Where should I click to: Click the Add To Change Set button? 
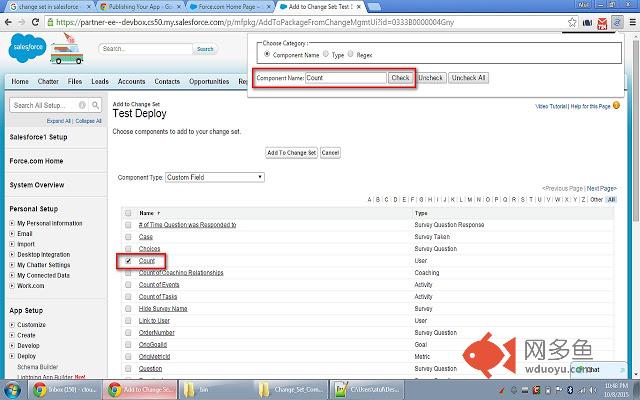coord(291,153)
